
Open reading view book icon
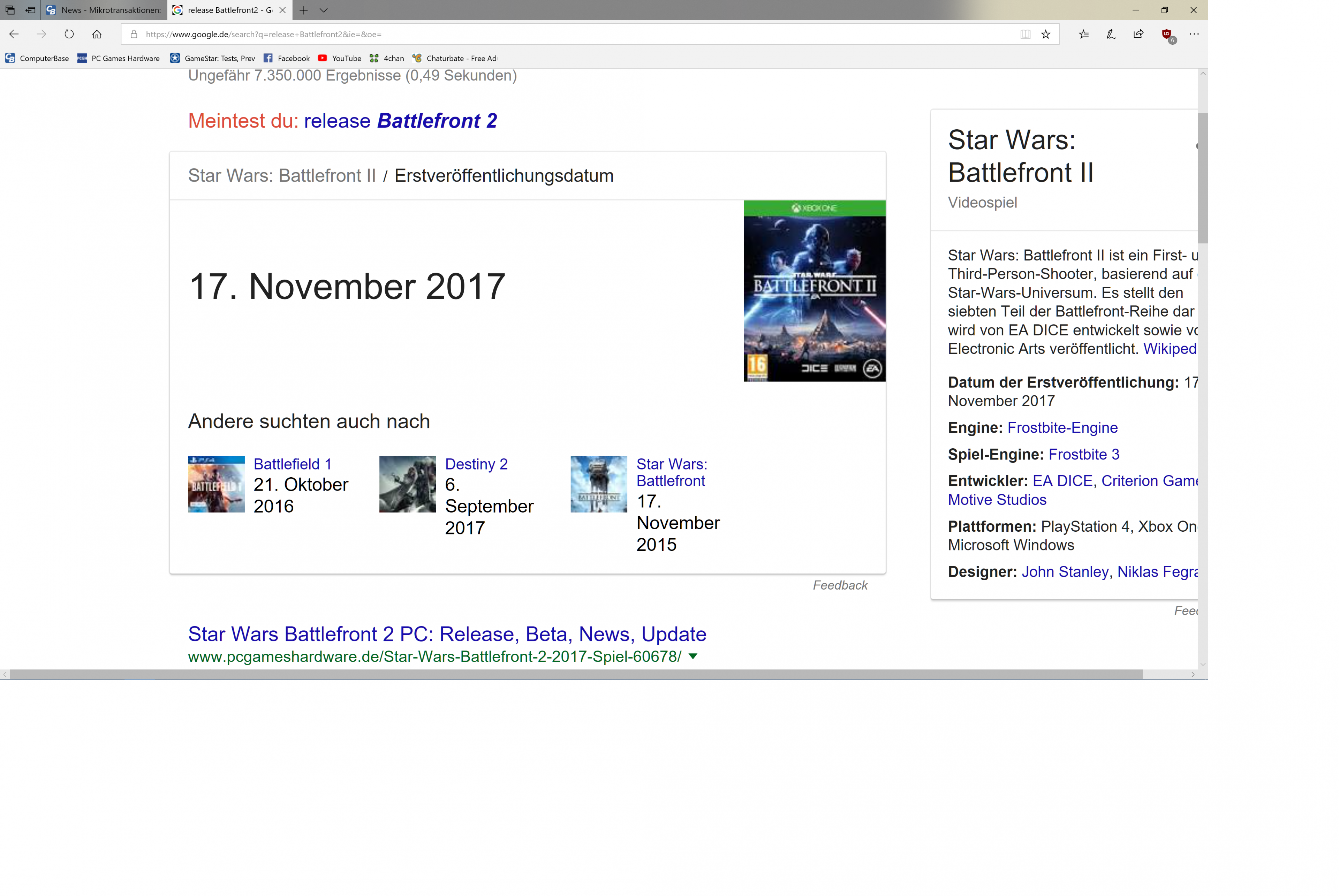click(1025, 34)
